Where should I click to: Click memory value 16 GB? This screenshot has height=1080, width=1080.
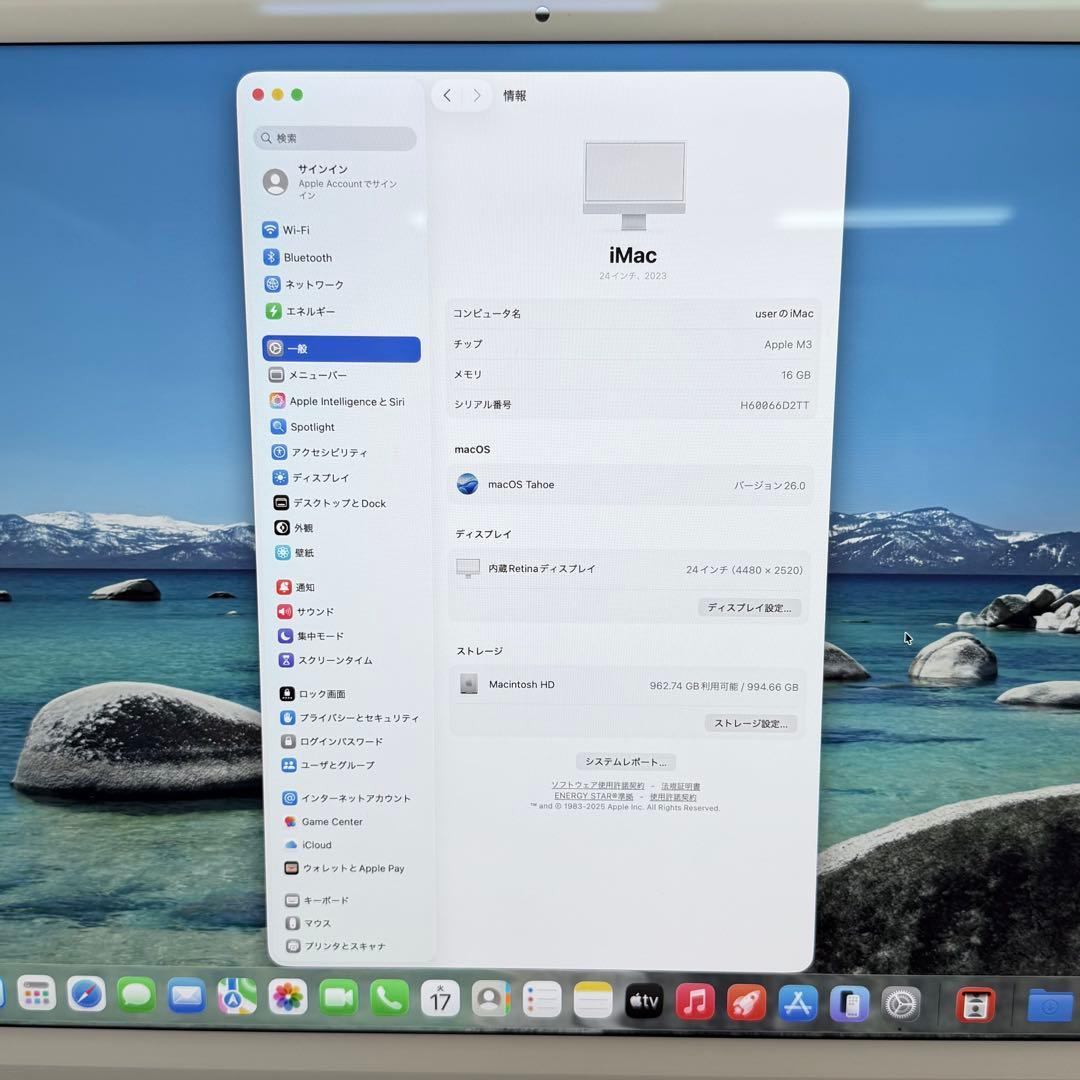796,375
